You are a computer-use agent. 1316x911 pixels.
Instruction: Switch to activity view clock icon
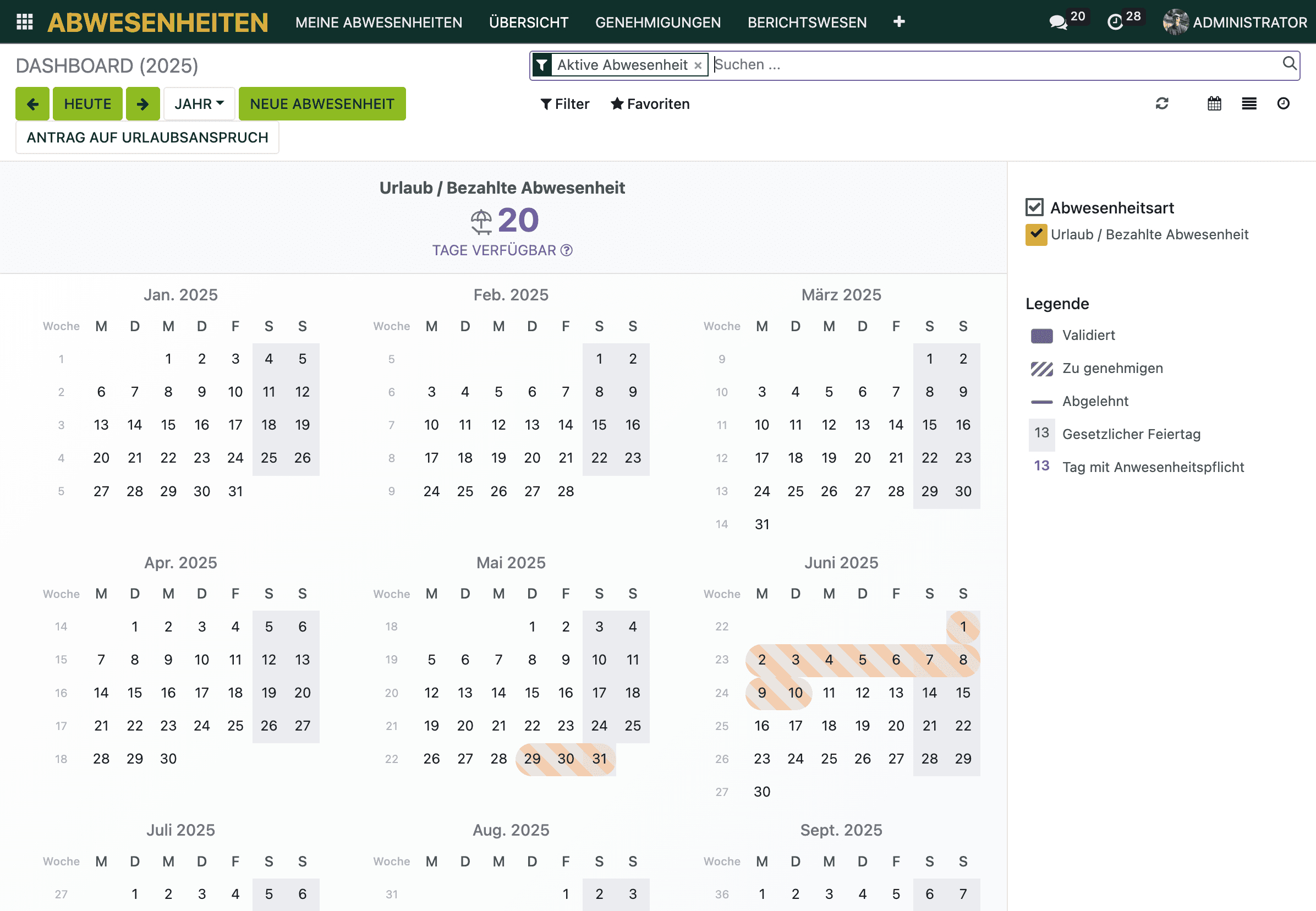coord(1283,103)
